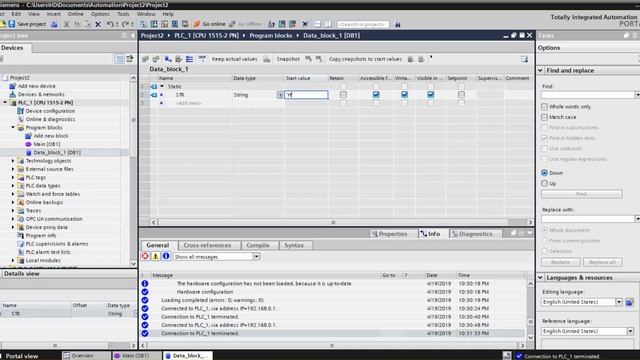Expand the Watch and force tables folder
The width and height of the screenshot is (640, 360).
click(13, 194)
